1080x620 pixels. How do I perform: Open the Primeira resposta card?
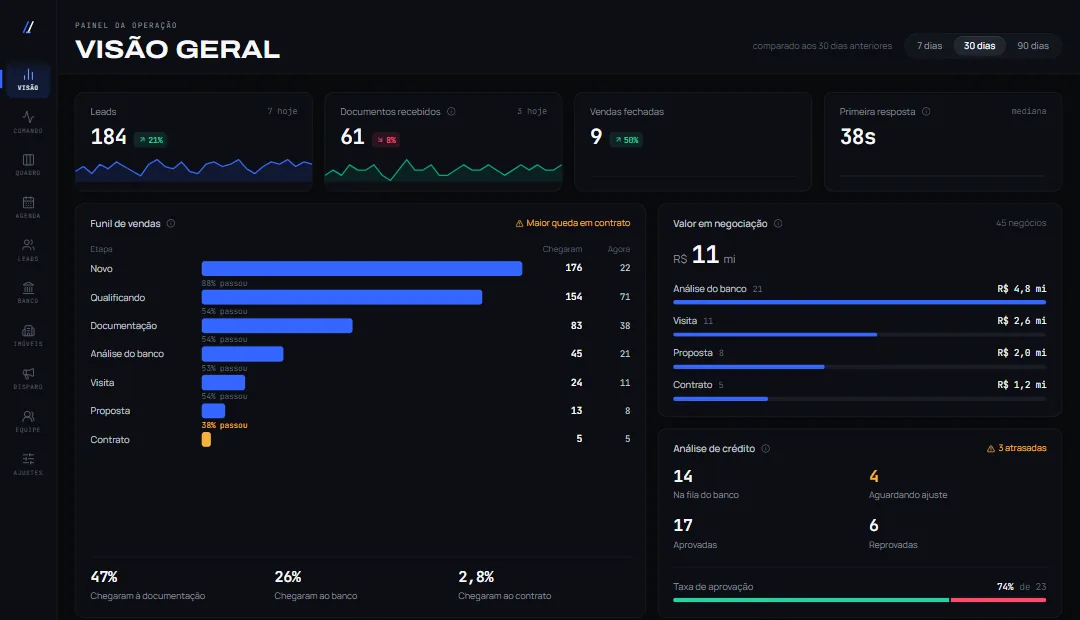tap(943, 142)
